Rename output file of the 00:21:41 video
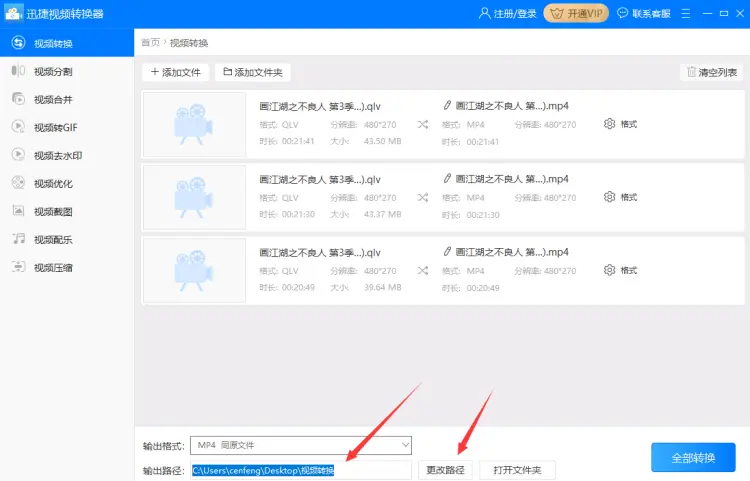 tap(447, 105)
